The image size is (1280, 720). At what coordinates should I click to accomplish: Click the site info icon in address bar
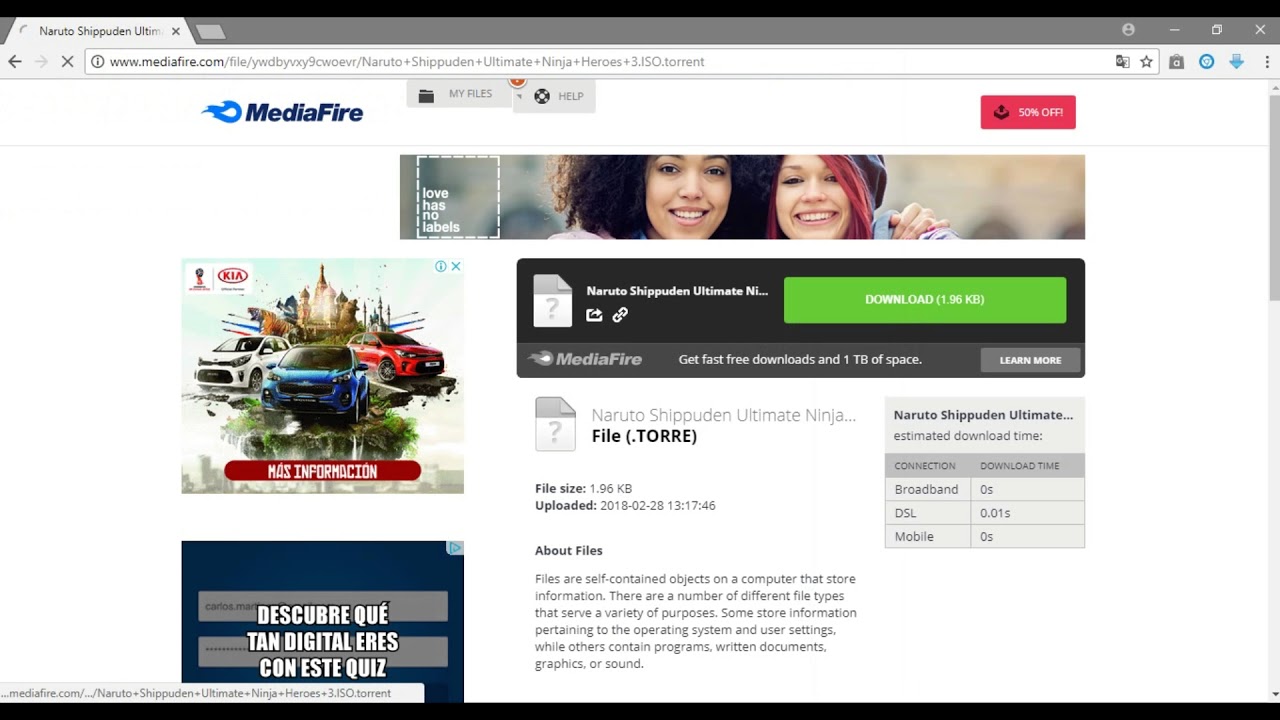pos(97,62)
